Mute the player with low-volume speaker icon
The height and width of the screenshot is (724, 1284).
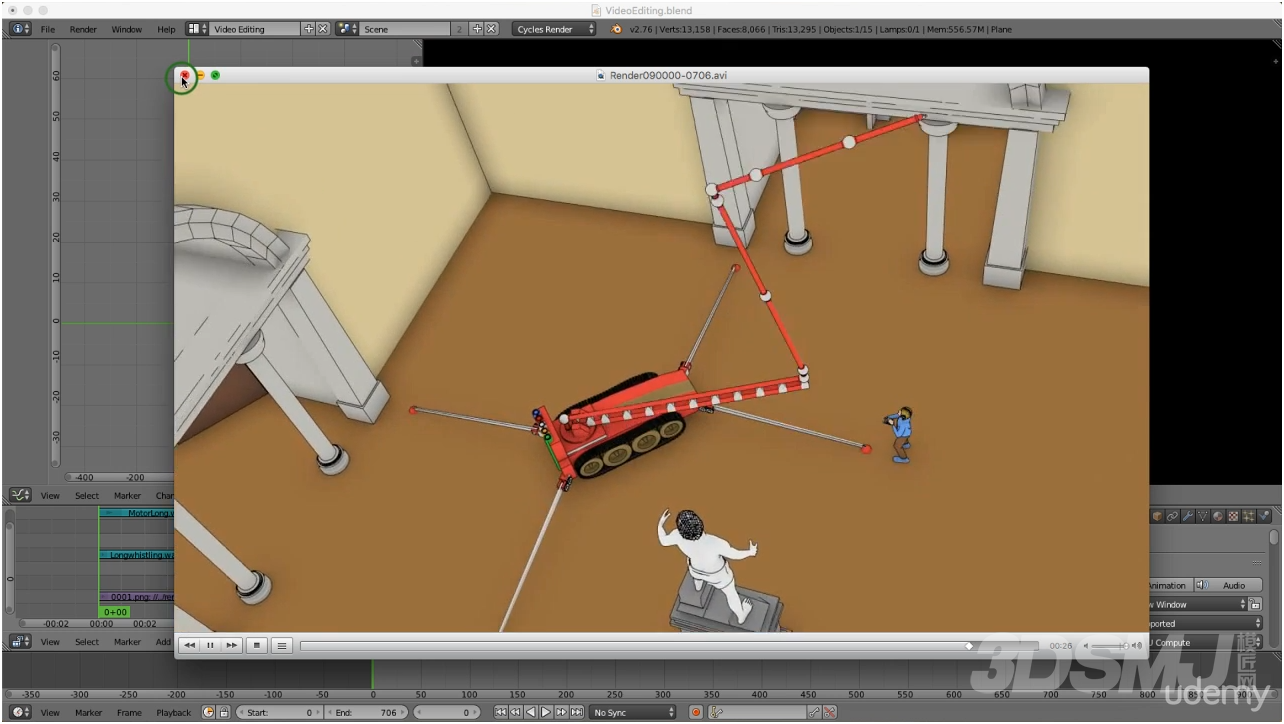[1086, 646]
